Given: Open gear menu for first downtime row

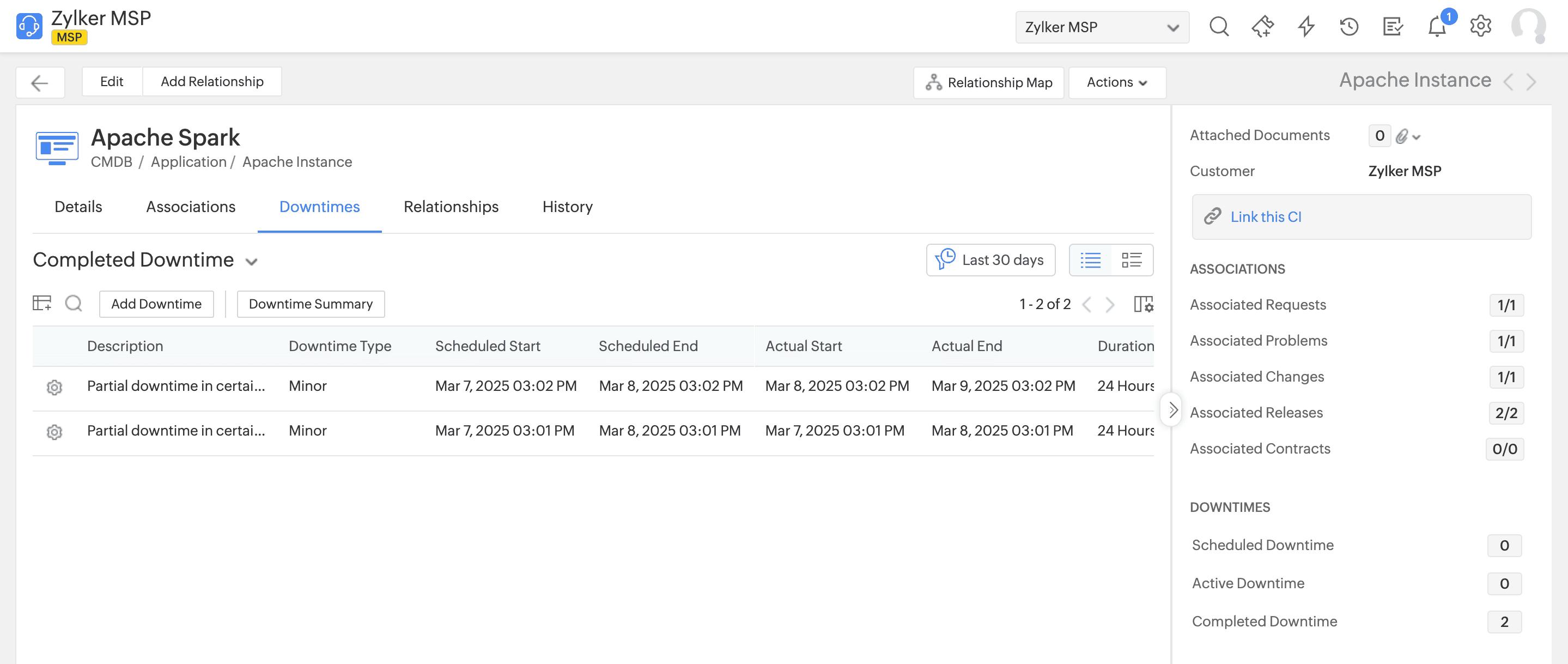Looking at the screenshot, I should tap(54, 387).
